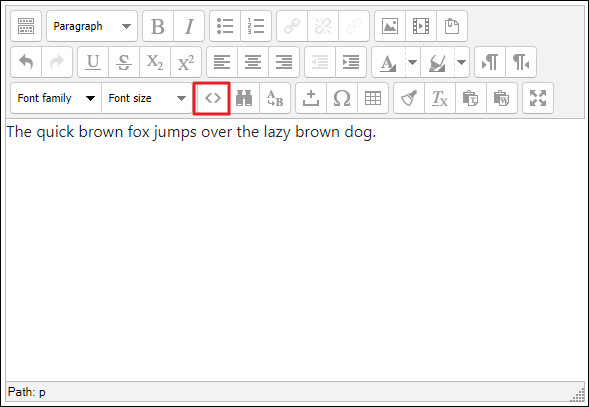Toggle strikethrough formatting
The height and width of the screenshot is (407, 589).
(124, 62)
